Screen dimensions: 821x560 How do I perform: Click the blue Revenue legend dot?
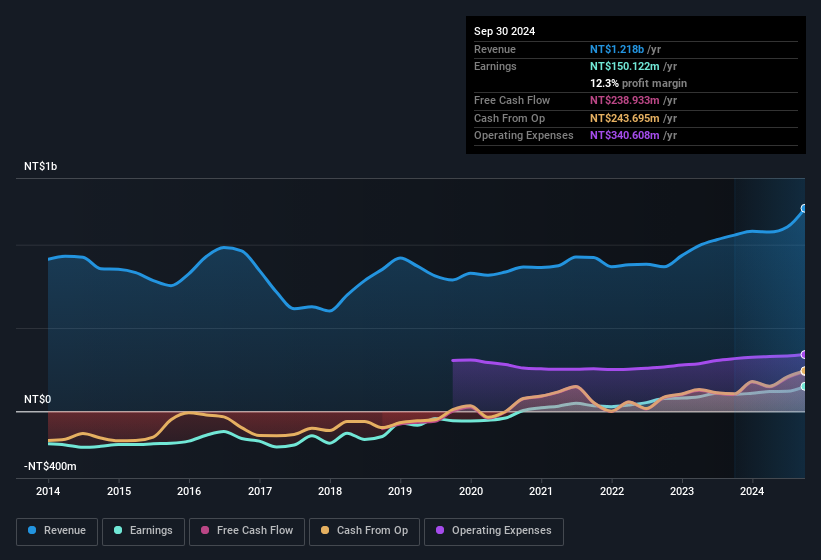[x=32, y=530]
